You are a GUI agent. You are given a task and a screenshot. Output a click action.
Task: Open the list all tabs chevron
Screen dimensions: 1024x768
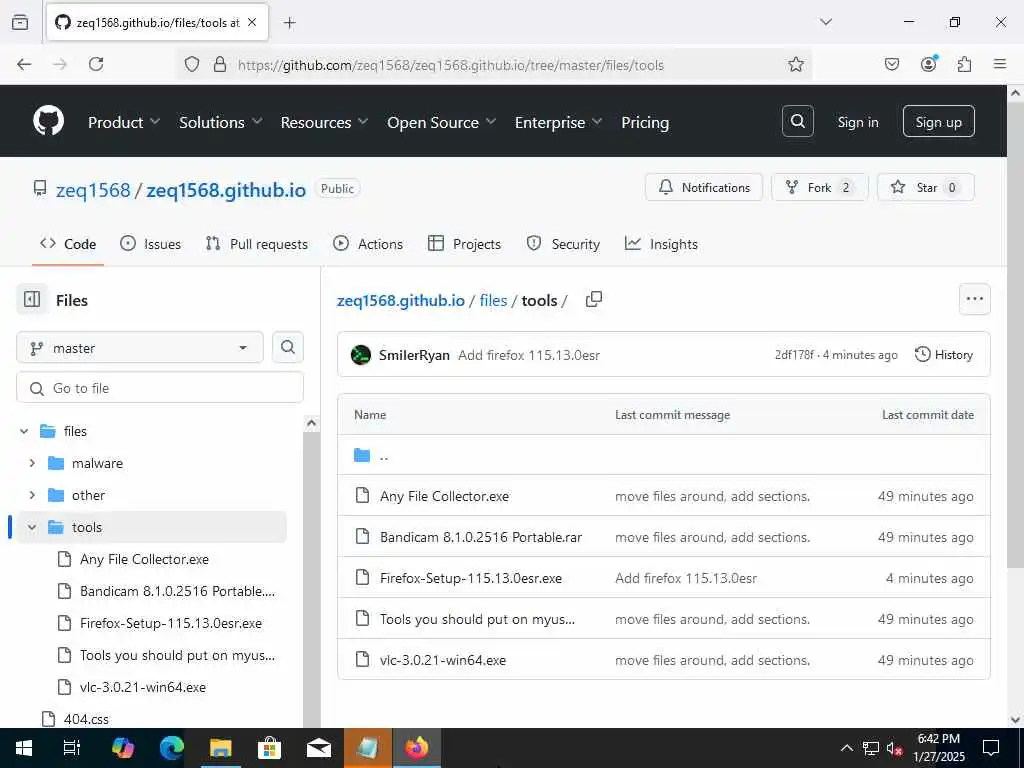tap(826, 22)
